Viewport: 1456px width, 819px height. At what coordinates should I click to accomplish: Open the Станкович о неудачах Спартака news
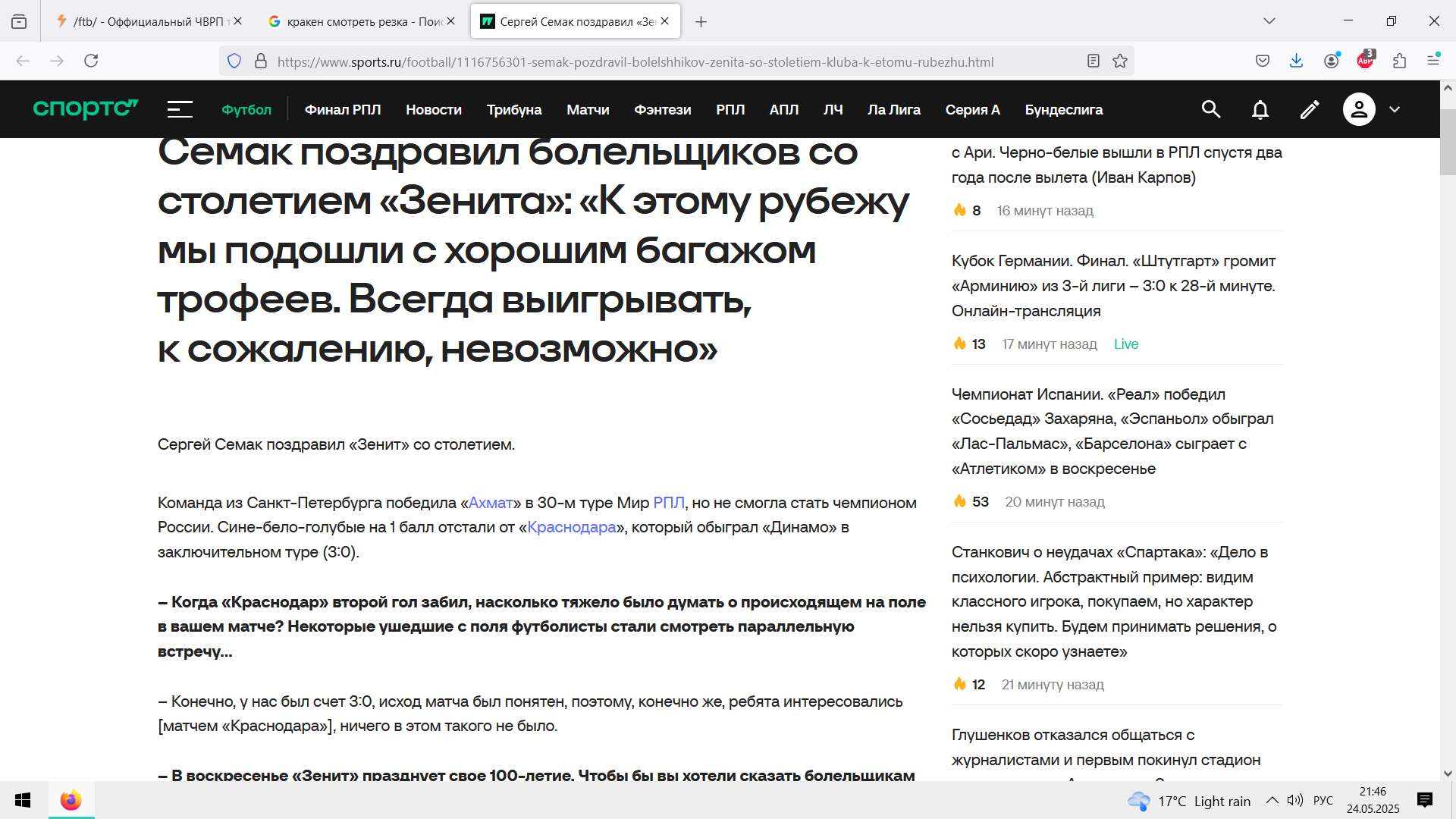(1115, 601)
